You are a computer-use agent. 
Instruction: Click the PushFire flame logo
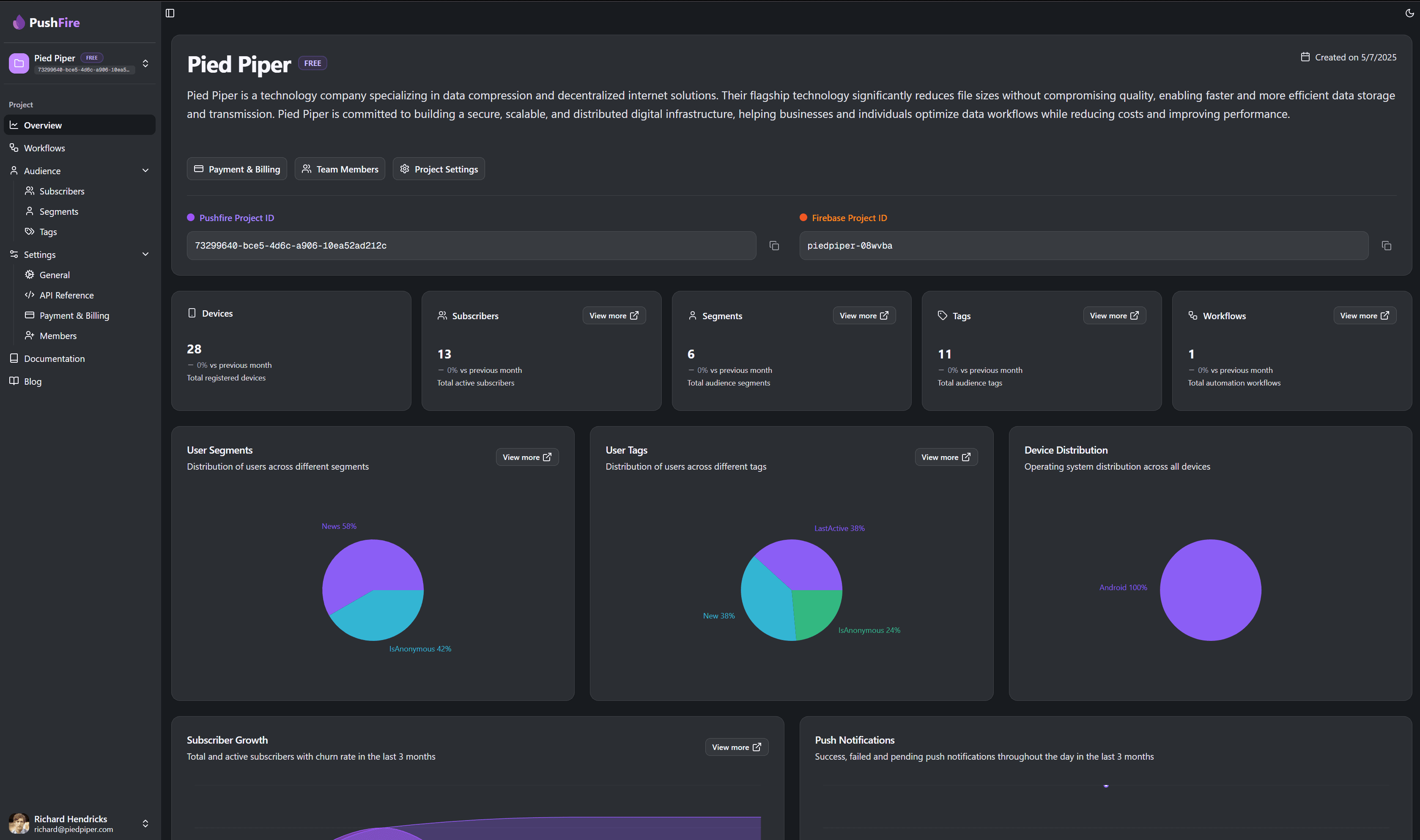(19, 22)
